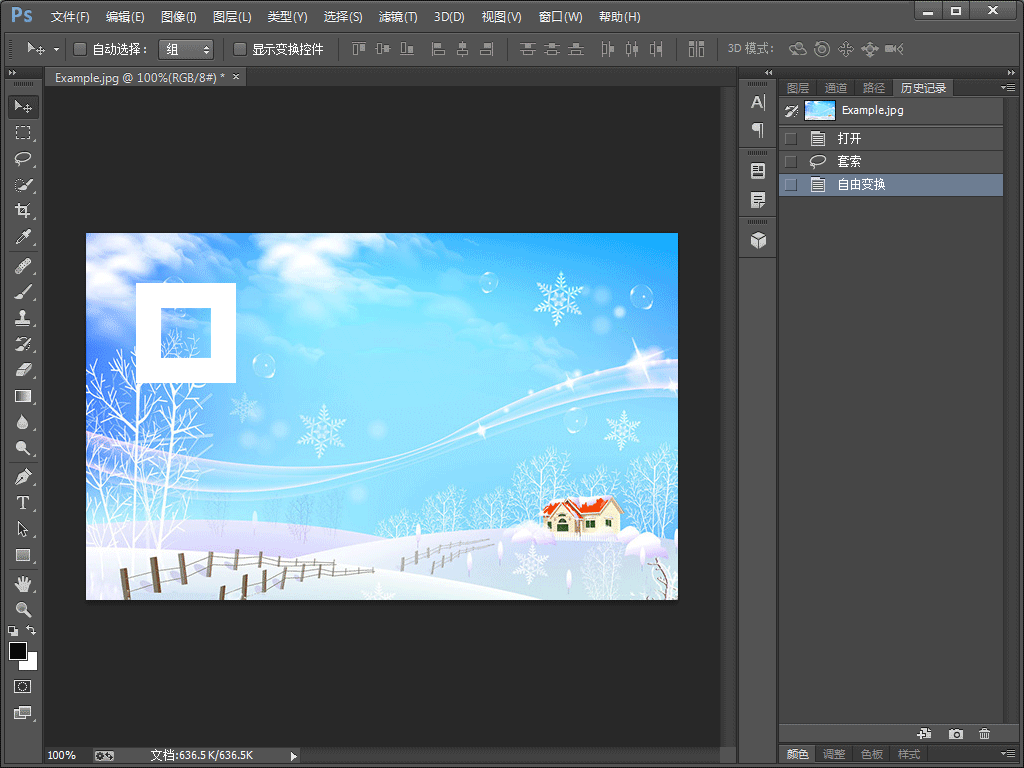Select the Move tool in toolbox
1024x768 pixels.
coord(23,106)
